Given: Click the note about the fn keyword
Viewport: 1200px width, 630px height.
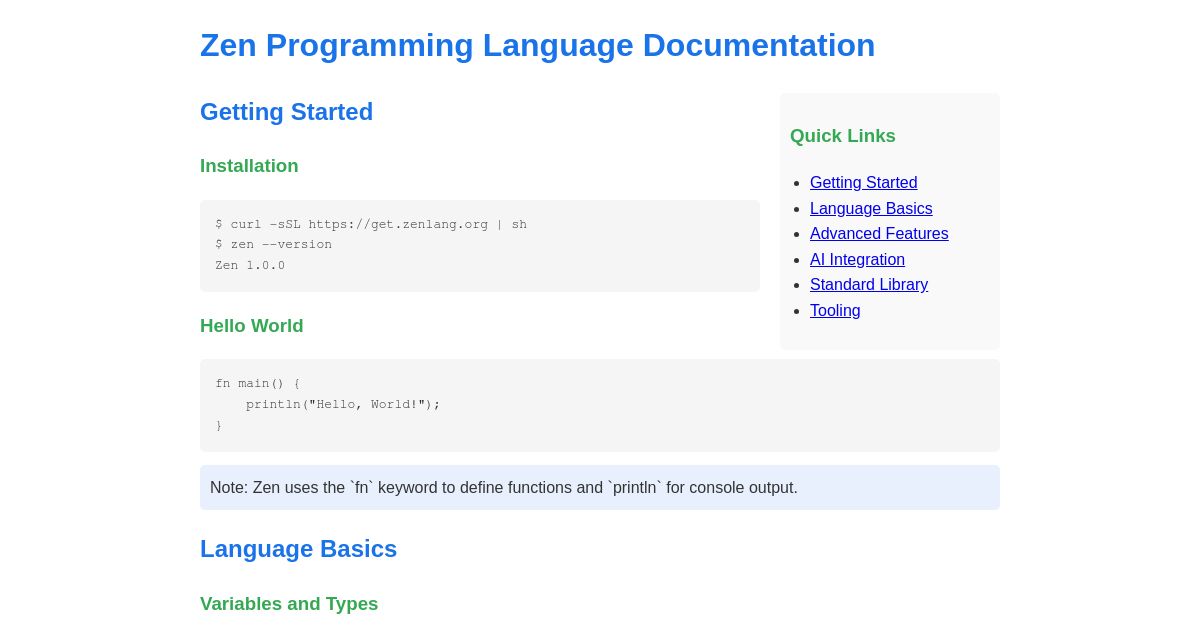Looking at the screenshot, I should [x=503, y=487].
